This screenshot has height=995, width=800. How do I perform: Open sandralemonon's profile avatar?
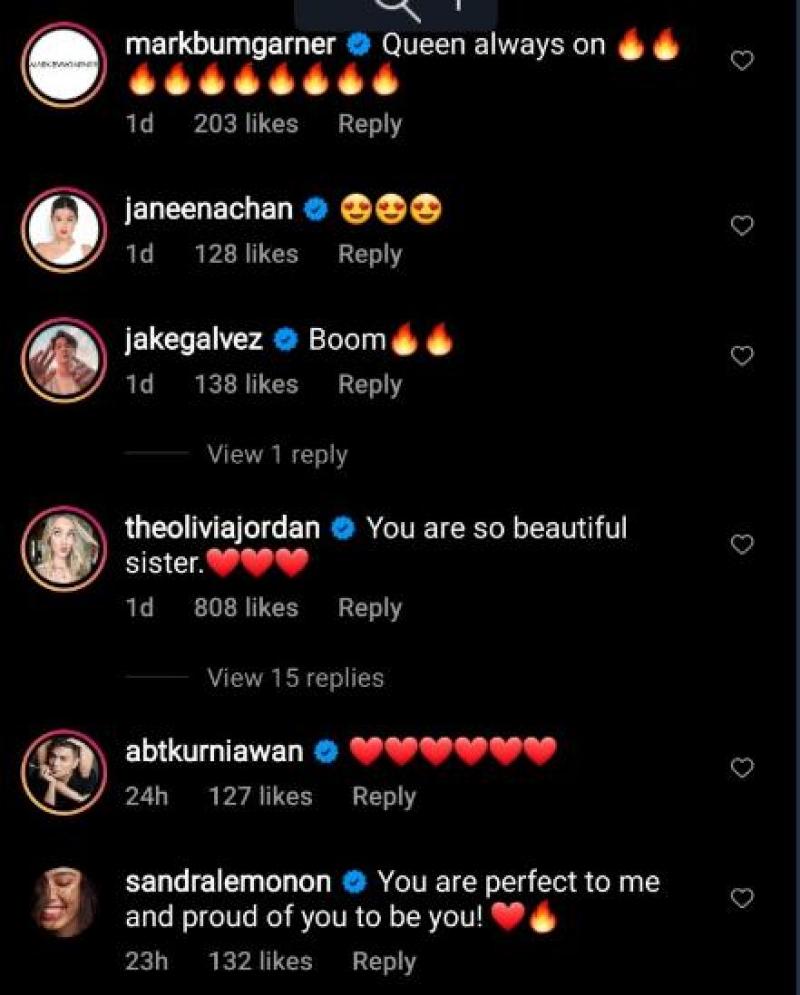point(64,902)
